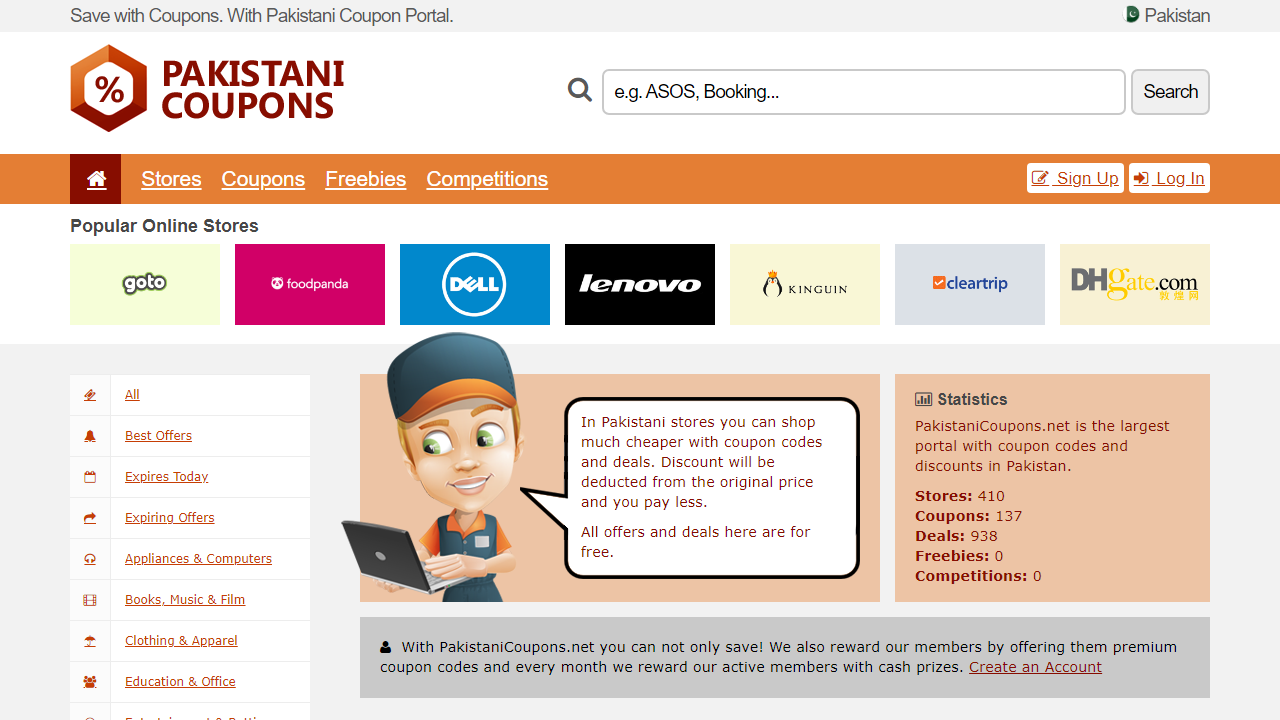Click the Pakistan flag icon at top right
This screenshot has height=720, width=1280.
click(x=1130, y=15)
